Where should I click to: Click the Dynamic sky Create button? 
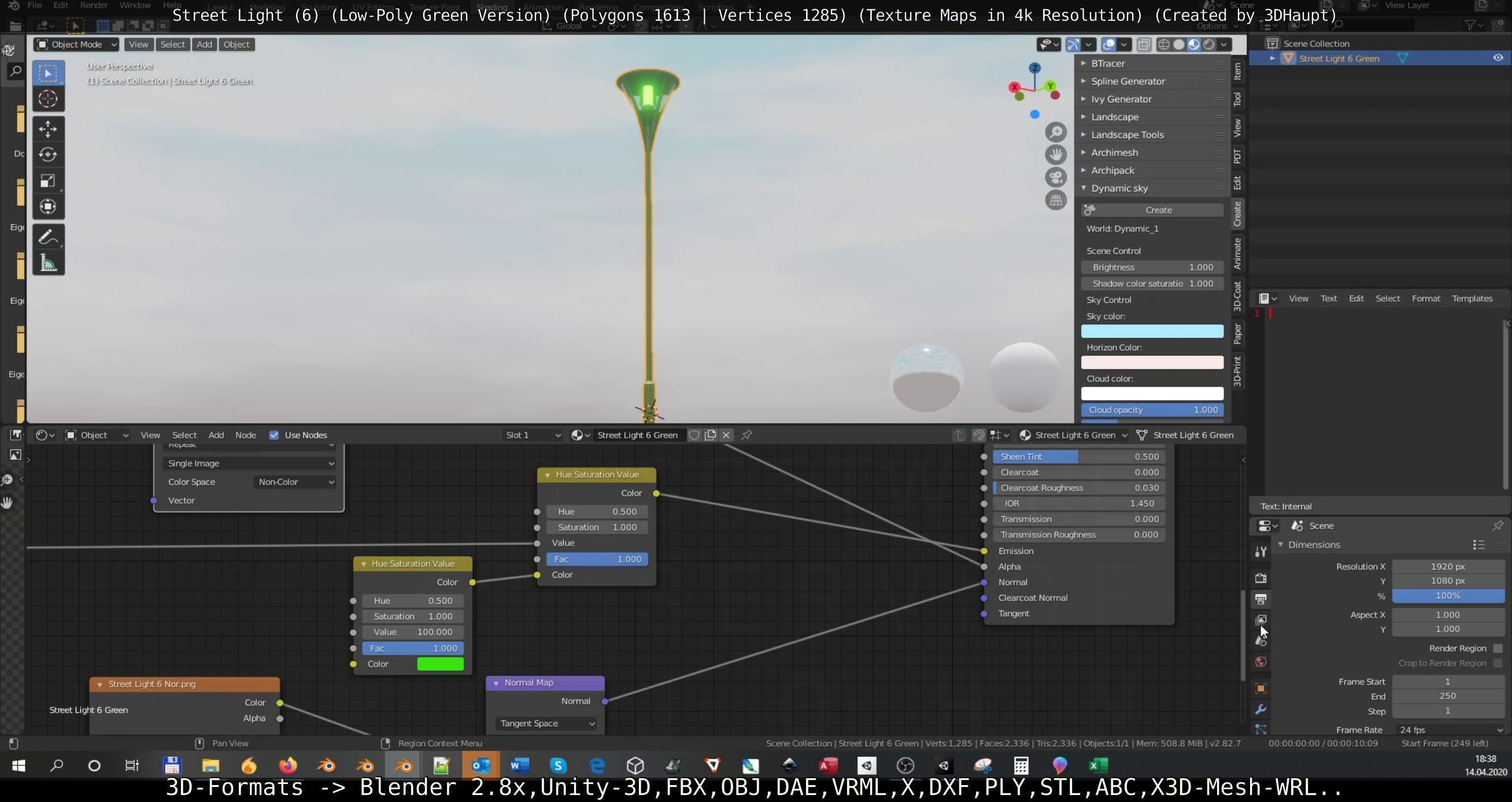tap(1152, 210)
